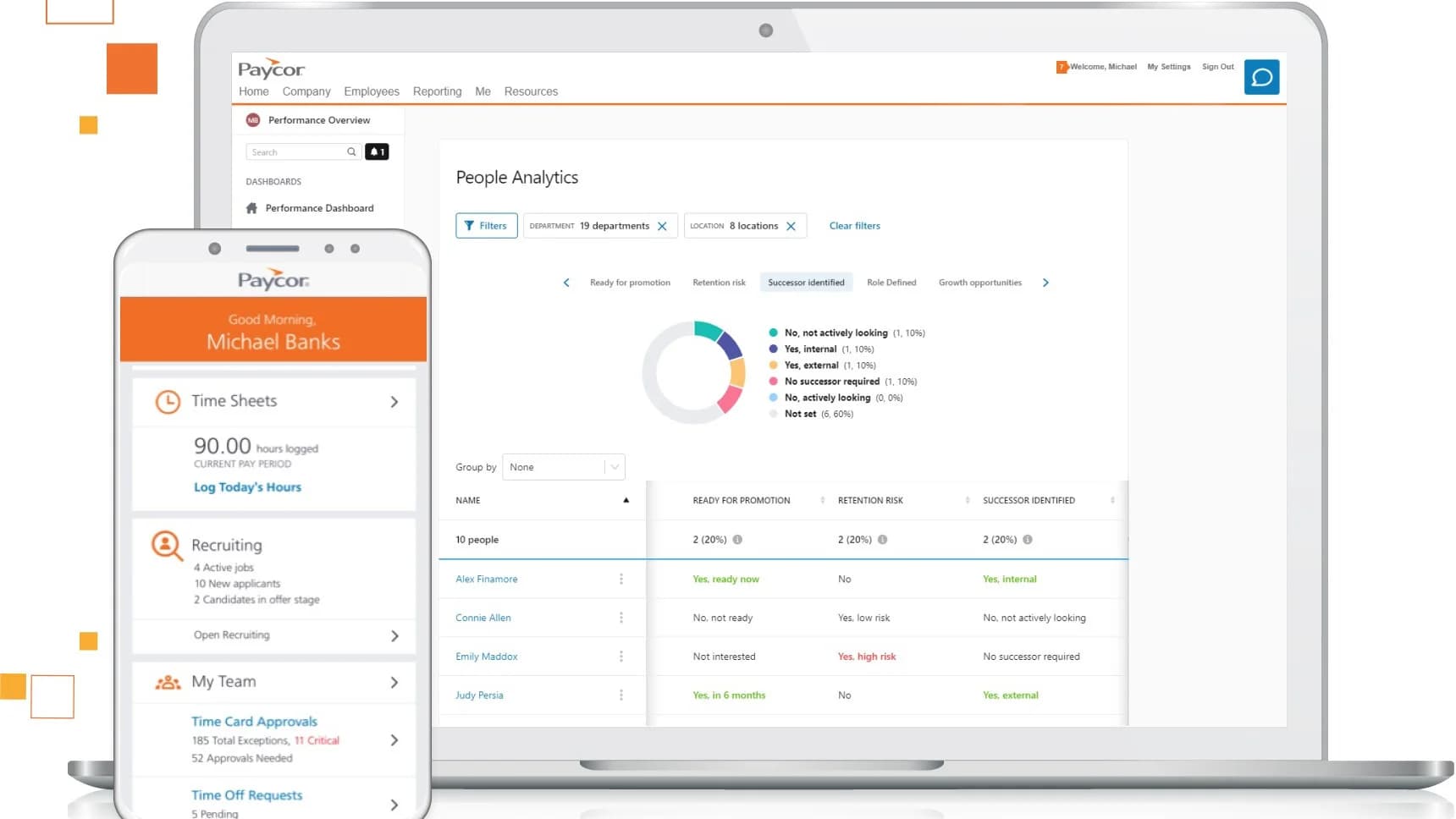Tap the Time Sheets clock icon
The height and width of the screenshot is (819, 1456).
click(168, 401)
